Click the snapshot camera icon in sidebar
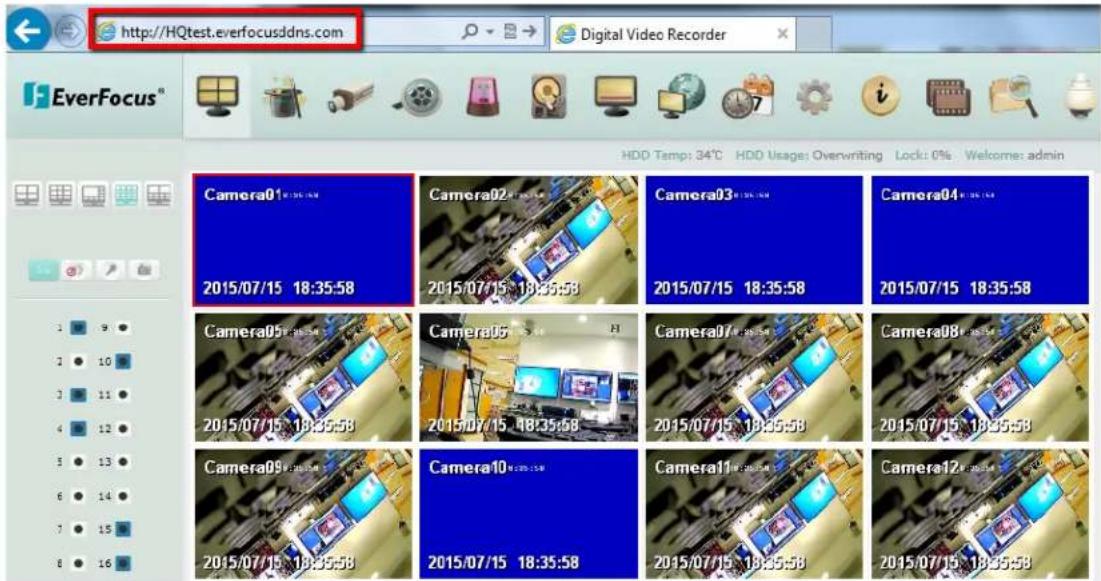 coord(144,270)
